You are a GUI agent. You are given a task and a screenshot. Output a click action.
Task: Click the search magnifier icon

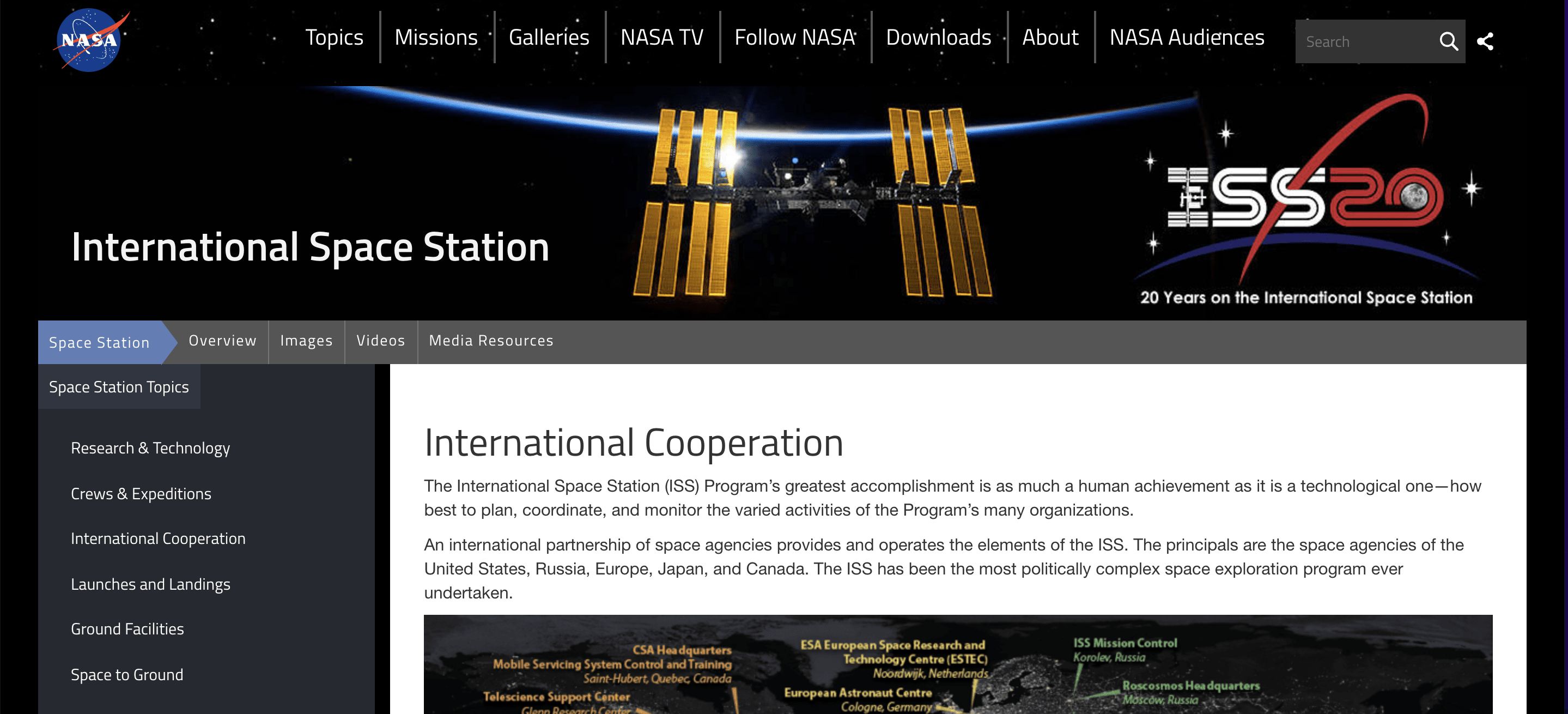point(1448,41)
